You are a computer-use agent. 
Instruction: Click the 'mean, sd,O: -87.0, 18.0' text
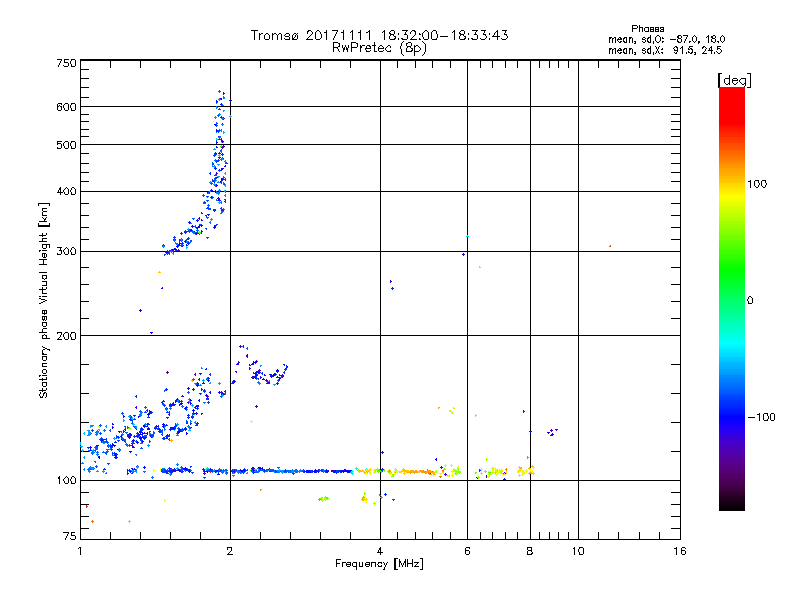pos(666,39)
